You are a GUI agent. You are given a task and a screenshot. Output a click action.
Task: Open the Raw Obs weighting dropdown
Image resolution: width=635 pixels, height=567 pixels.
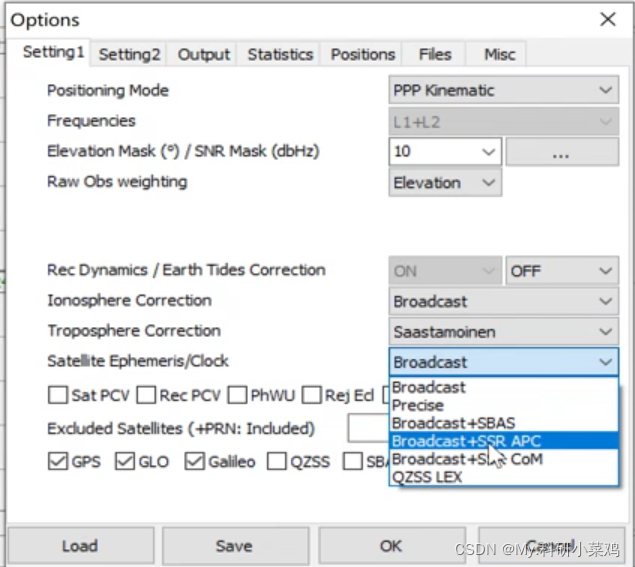click(445, 183)
